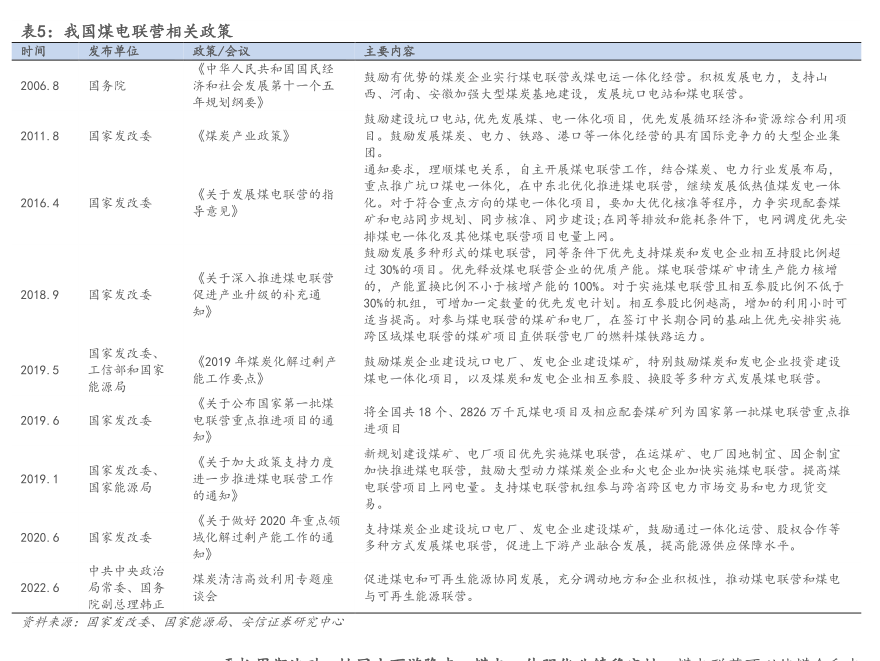This screenshot has width=880, height=661.
Task: Click the table title 表5：我国煤电联营相关政策
Action: point(127,31)
